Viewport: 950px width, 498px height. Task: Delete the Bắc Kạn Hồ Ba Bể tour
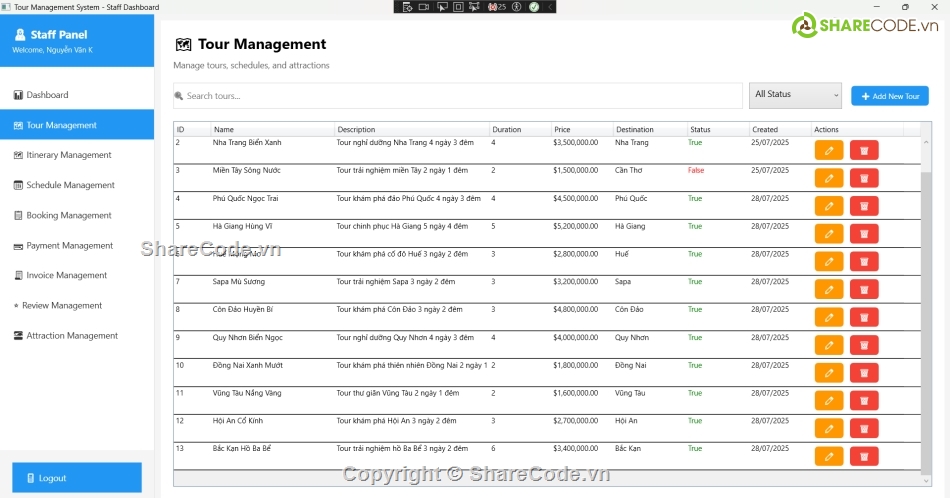point(864,456)
